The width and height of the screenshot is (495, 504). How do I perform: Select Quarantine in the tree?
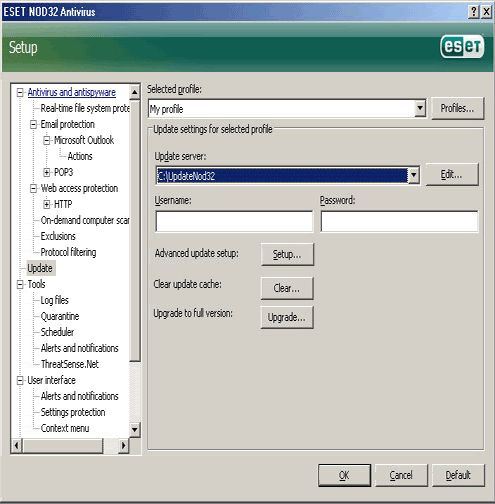click(x=60, y=316)
